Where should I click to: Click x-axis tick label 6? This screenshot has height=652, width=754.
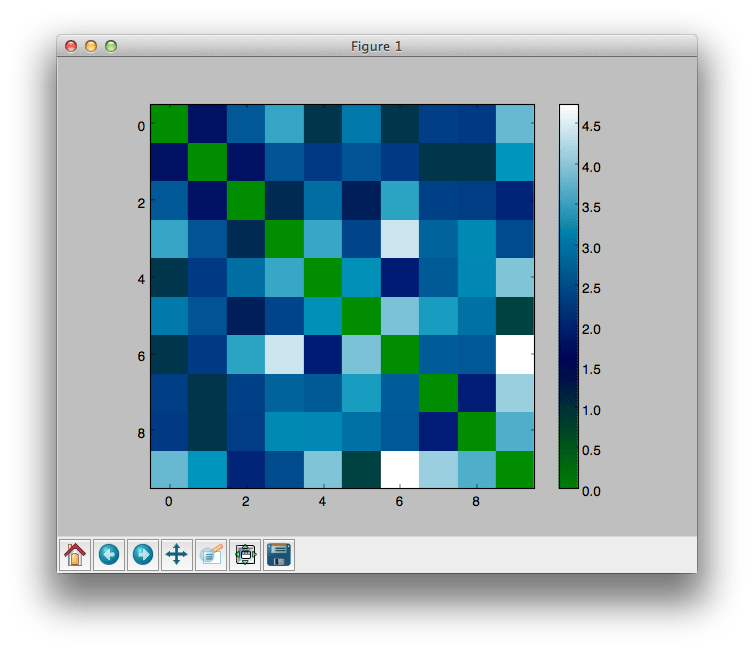(399, 502)
